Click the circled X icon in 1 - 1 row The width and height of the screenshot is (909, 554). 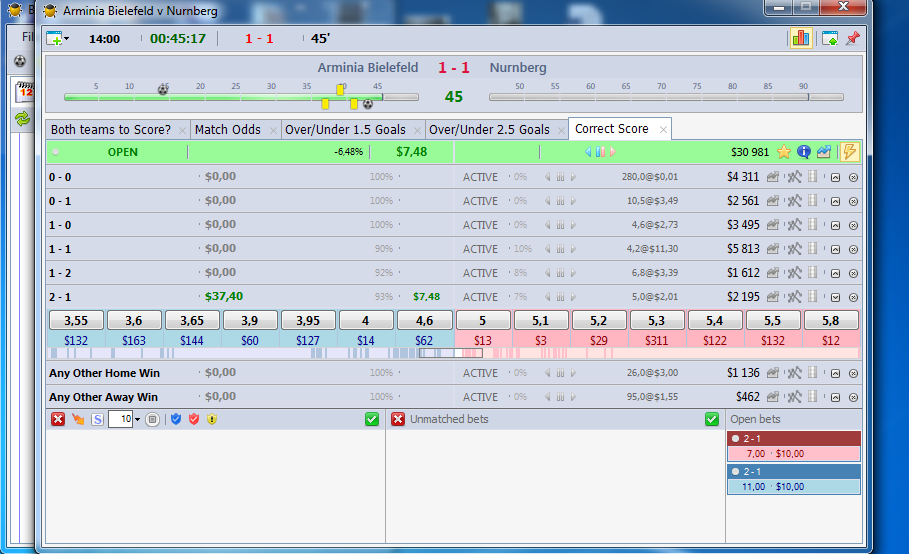(x=853, y=250)
